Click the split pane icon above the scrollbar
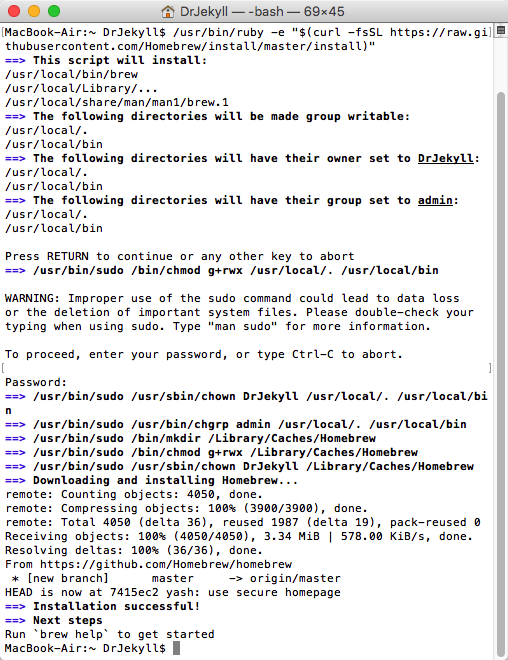This screenshot has width=508, height=660. 500,31
